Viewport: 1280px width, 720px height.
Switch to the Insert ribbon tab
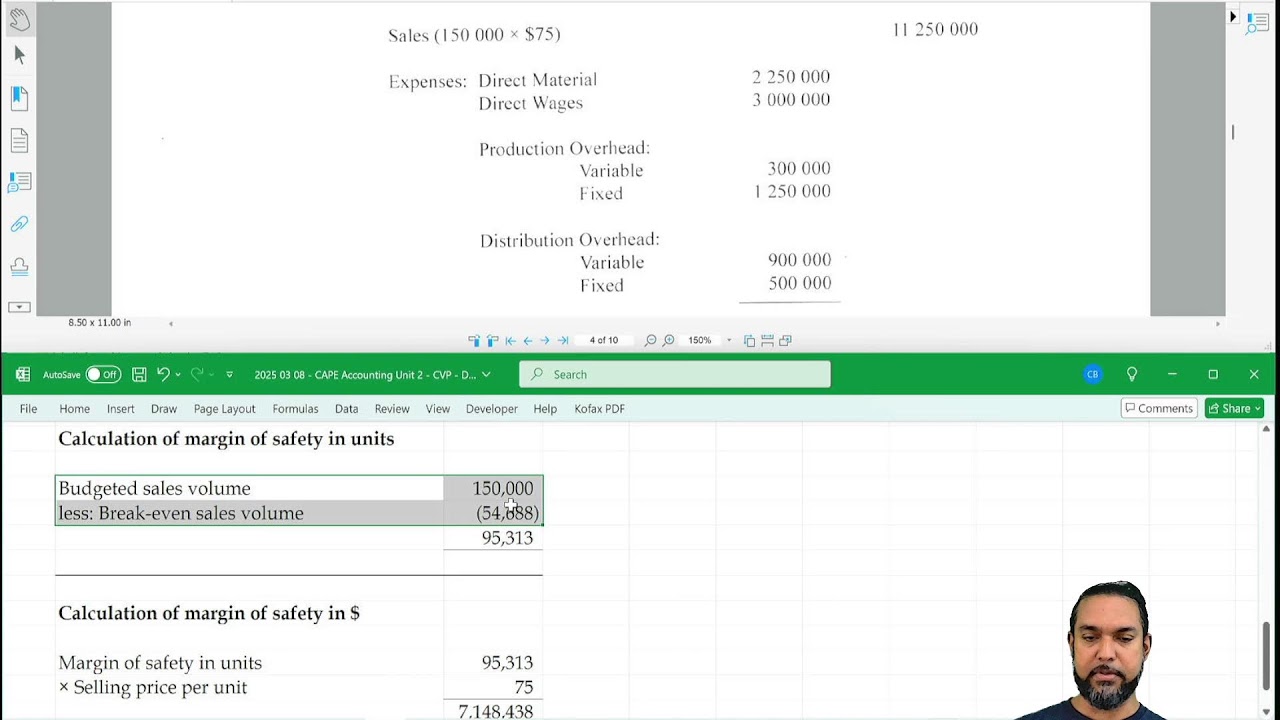point(121,409)
